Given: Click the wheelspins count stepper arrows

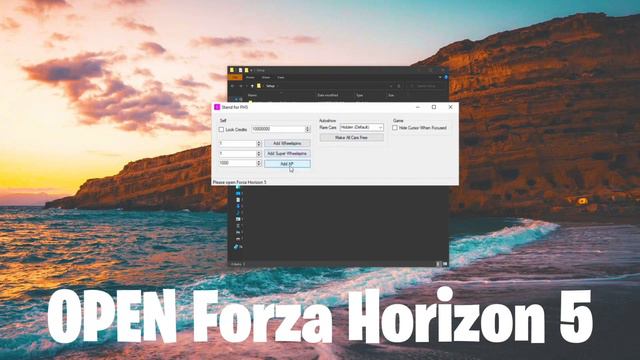Looking at the screenshot, I should pyautogui.click(x=259, y=143).
